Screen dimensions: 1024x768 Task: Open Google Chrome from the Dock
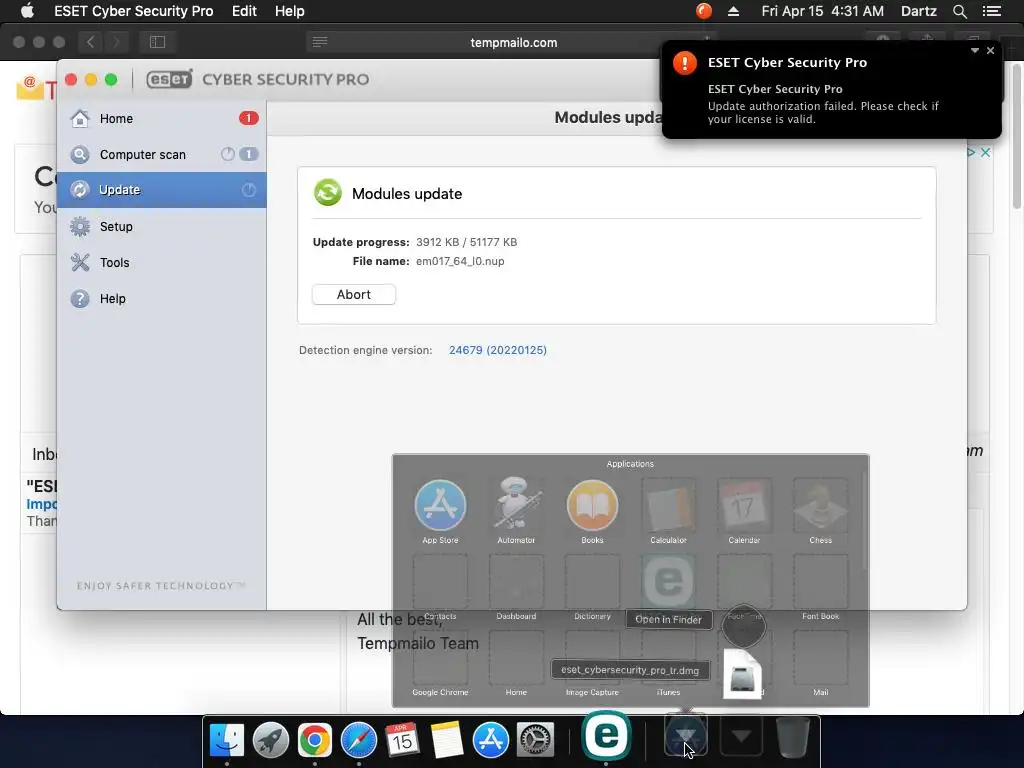click(314, 740)
